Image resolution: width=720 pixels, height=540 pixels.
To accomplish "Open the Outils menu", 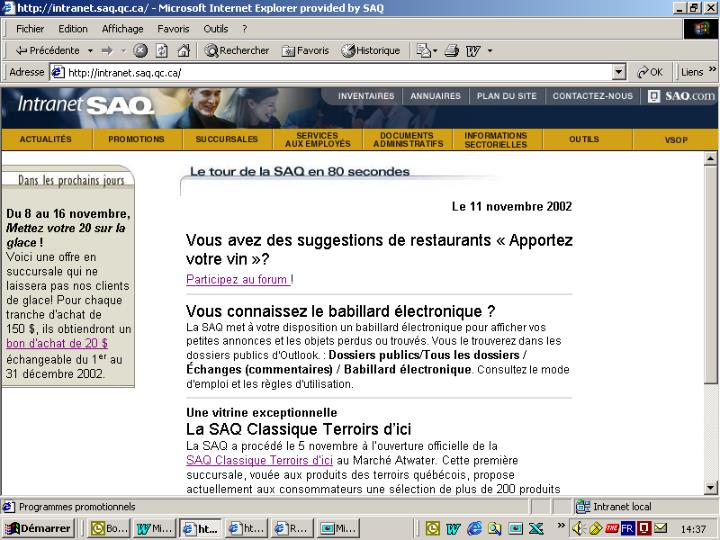I will tap(215, 29).
